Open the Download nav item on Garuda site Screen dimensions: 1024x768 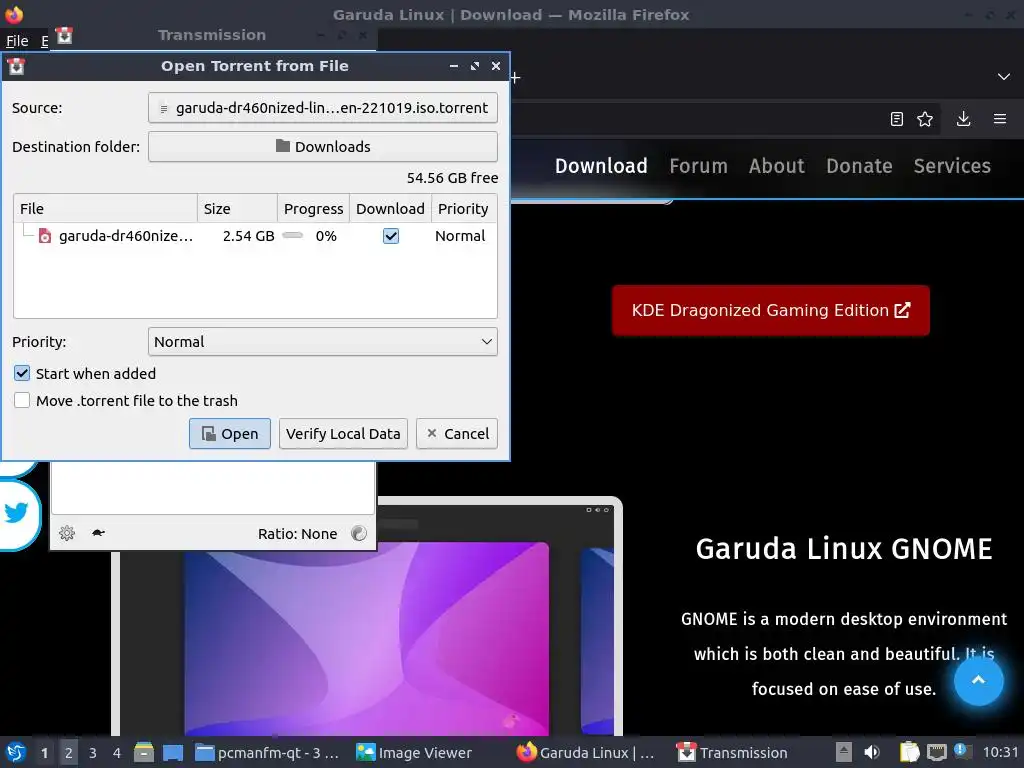pyautogui.click(x=601, y=166)
